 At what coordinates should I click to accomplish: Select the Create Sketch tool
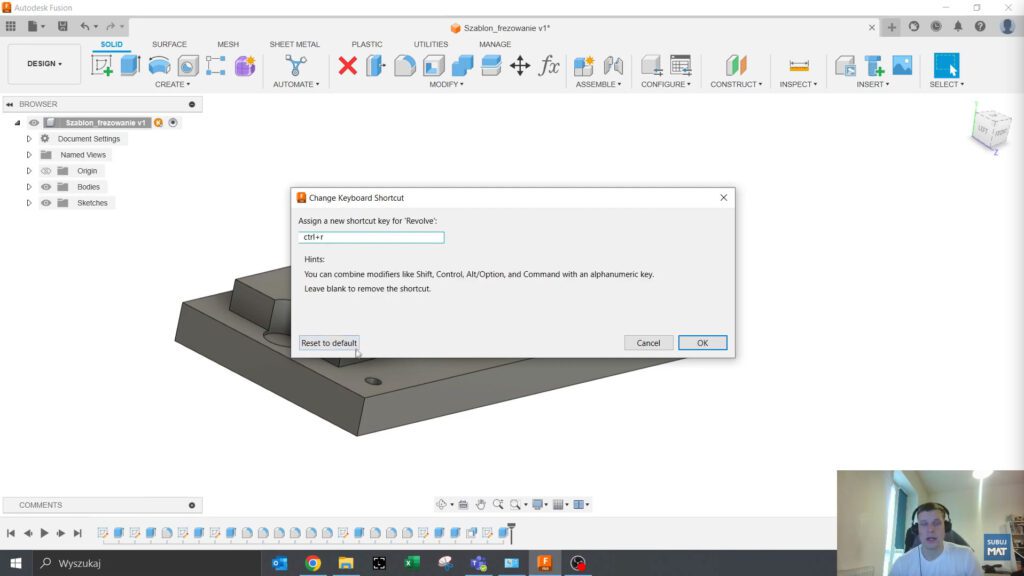coord(102,65)
